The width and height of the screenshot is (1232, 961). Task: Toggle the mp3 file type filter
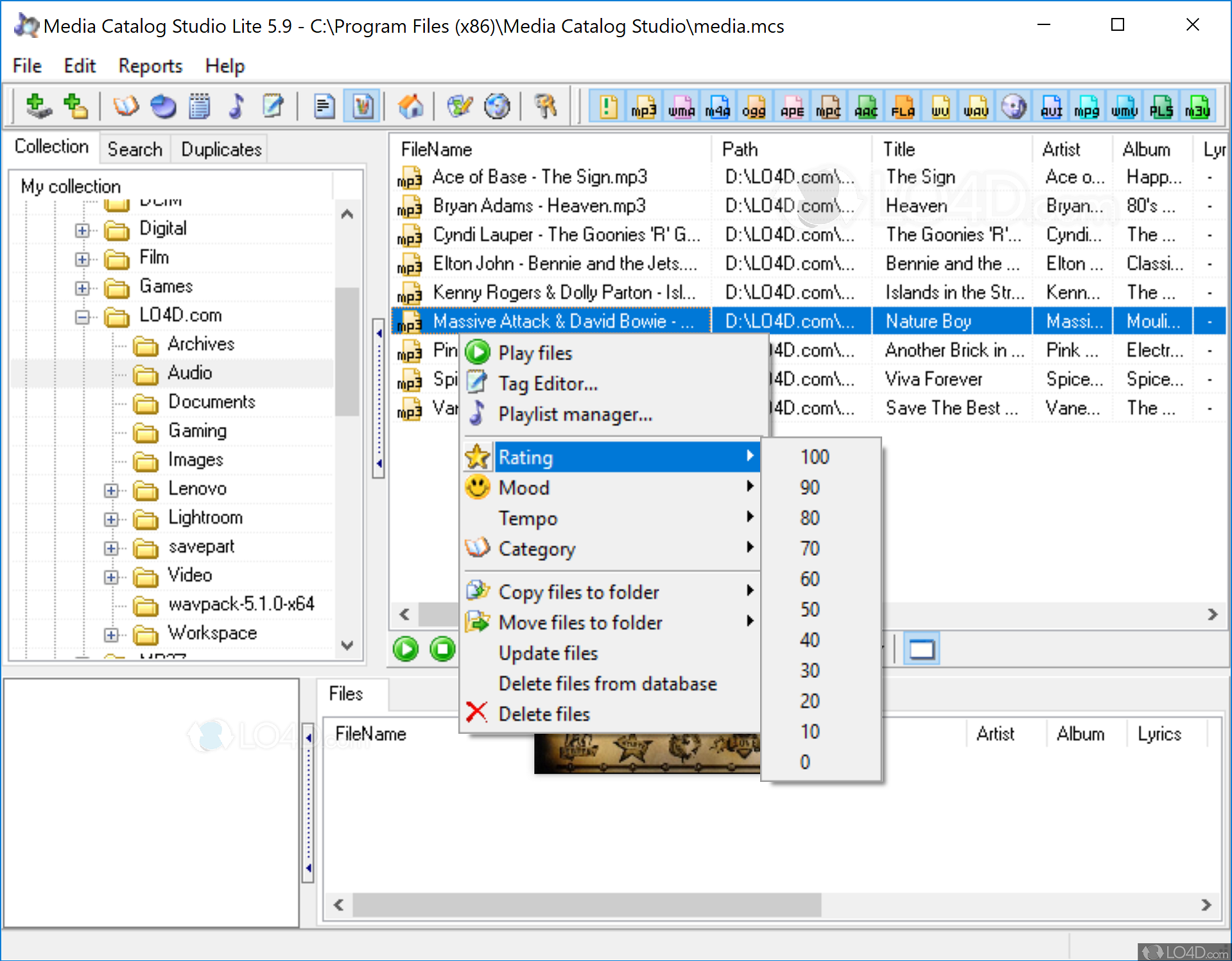tap(644, 106)
